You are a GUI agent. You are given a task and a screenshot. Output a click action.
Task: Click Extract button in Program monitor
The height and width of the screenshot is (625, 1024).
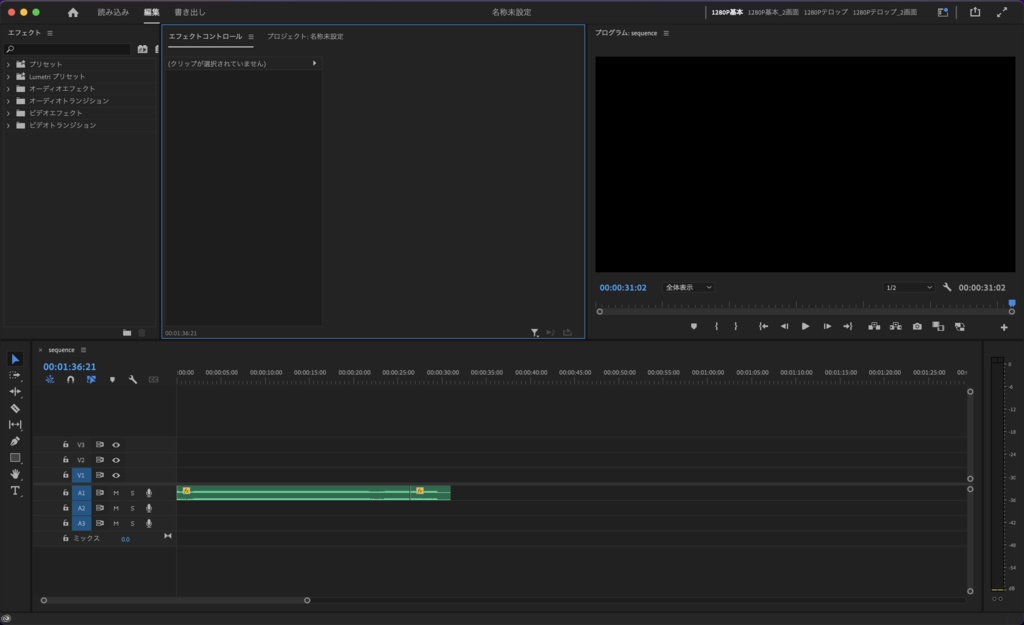tap(895, 327)
